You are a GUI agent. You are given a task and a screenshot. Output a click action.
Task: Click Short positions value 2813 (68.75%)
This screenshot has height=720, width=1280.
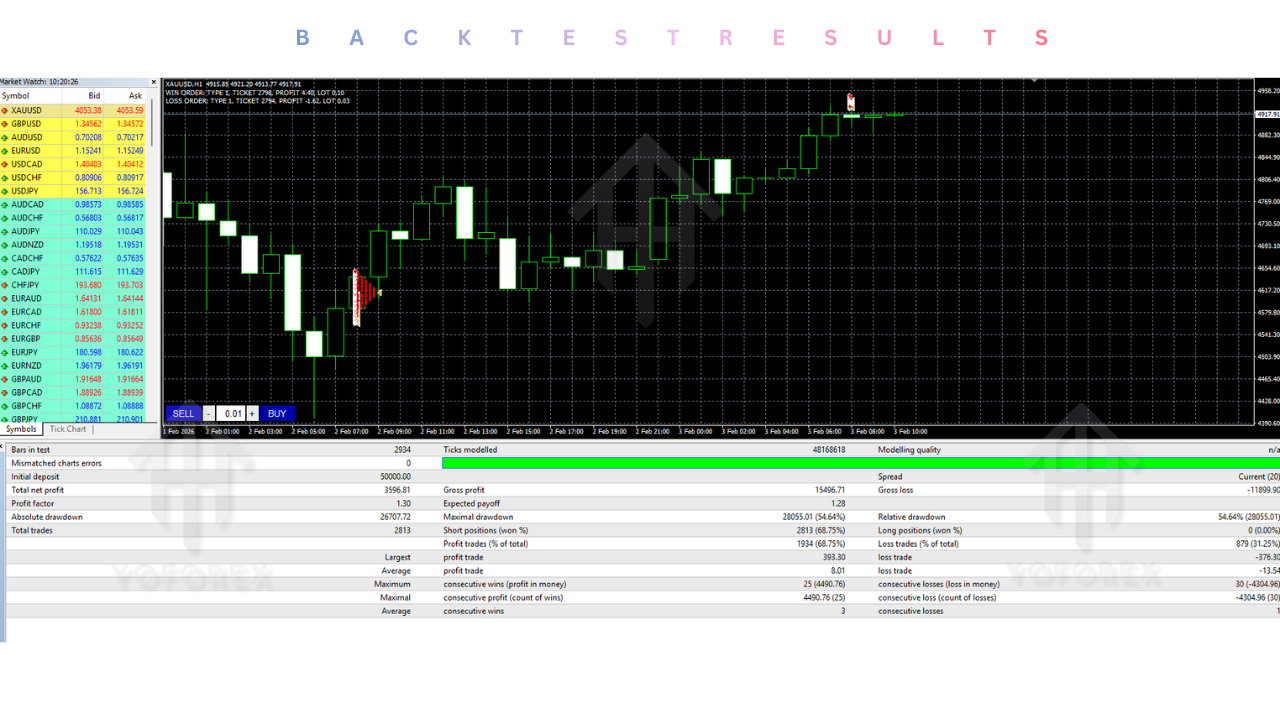point(819,530)
